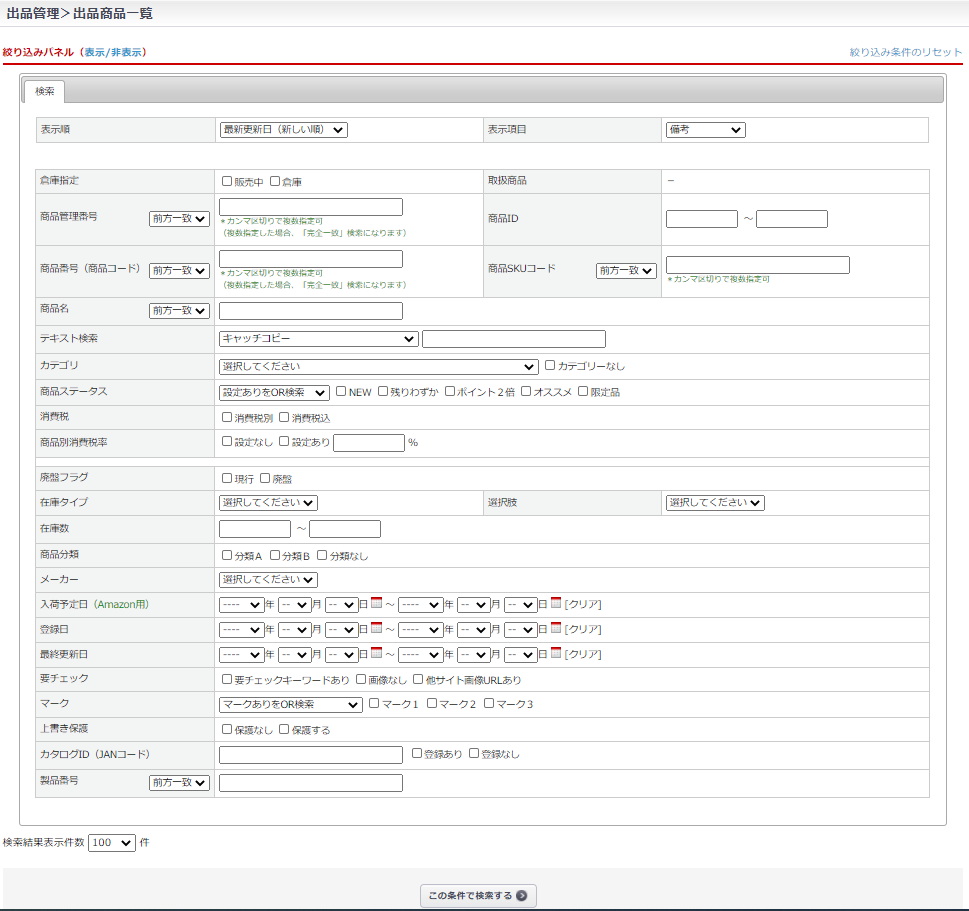Expand the 検索結果表示件数 dropdown

coord(111,843)
